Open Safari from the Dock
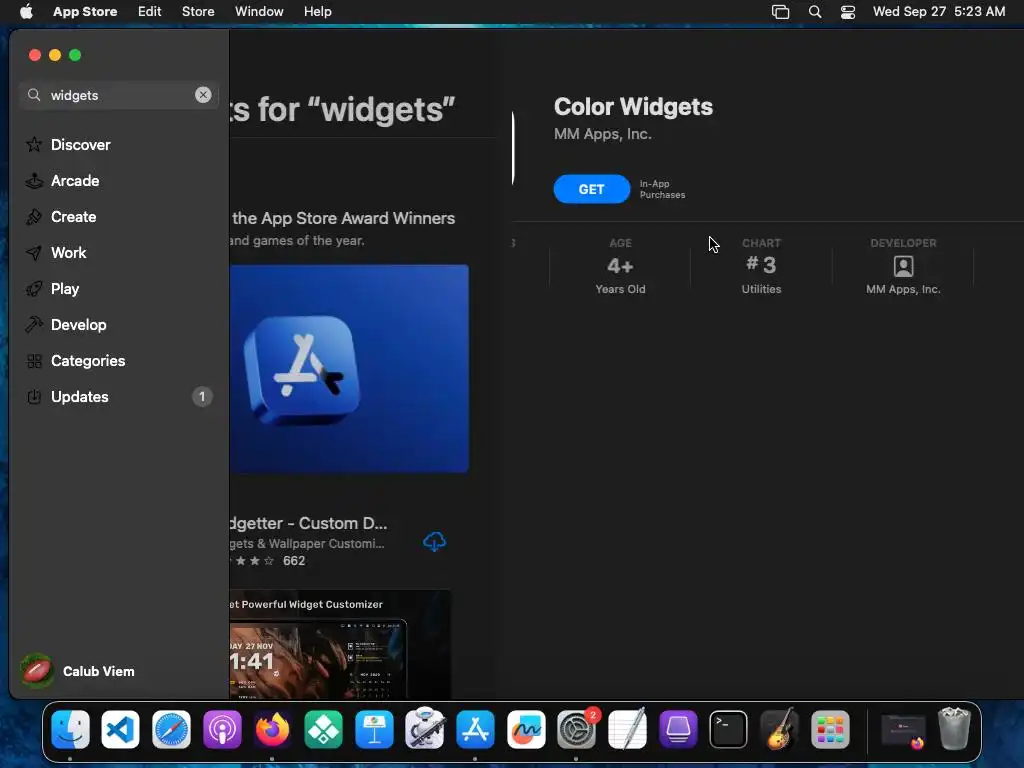The width and height of the screenshot is (1024, 768). [172, 729]
